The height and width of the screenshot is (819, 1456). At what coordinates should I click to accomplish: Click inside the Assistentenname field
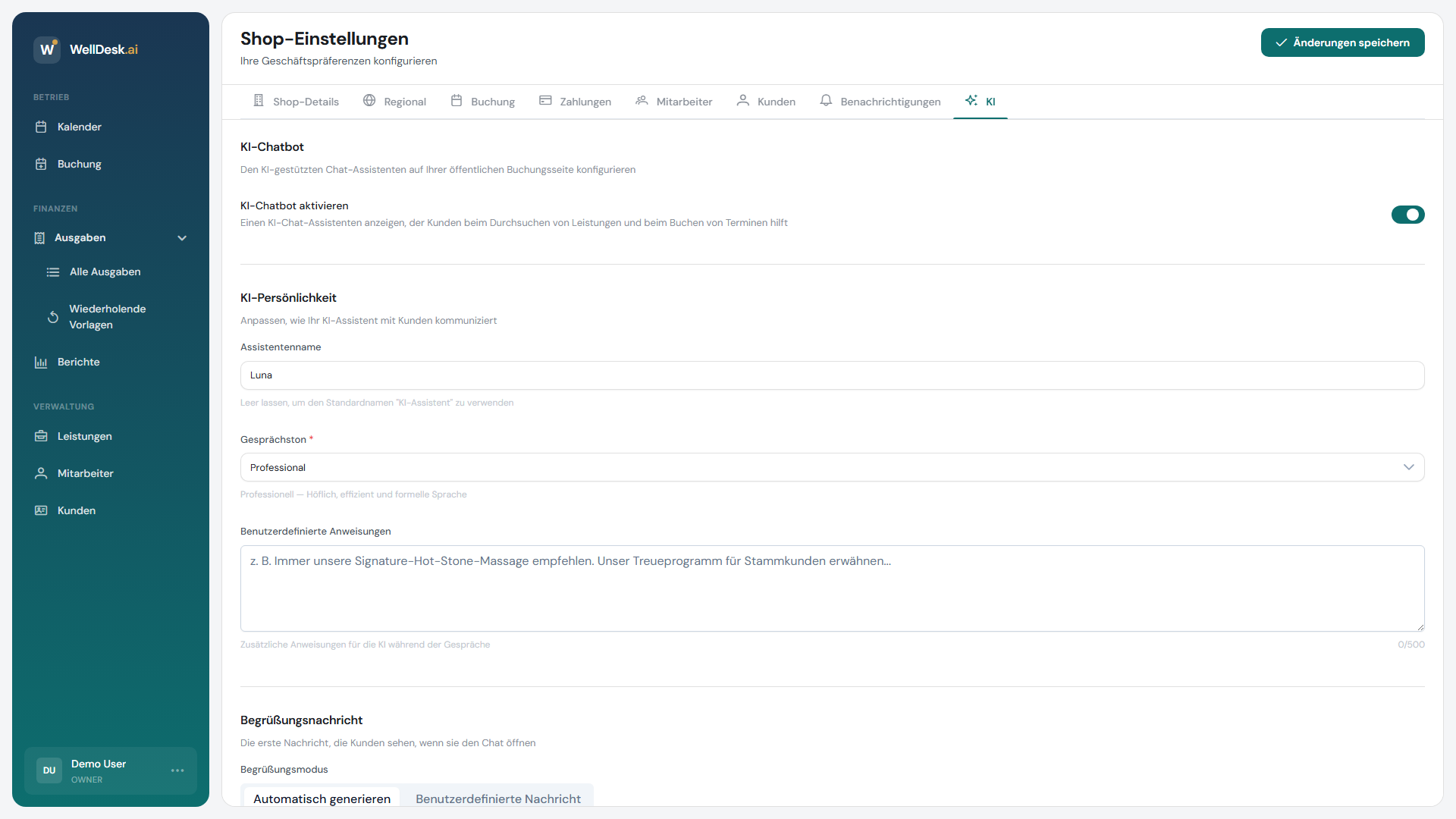click(832, 375)
